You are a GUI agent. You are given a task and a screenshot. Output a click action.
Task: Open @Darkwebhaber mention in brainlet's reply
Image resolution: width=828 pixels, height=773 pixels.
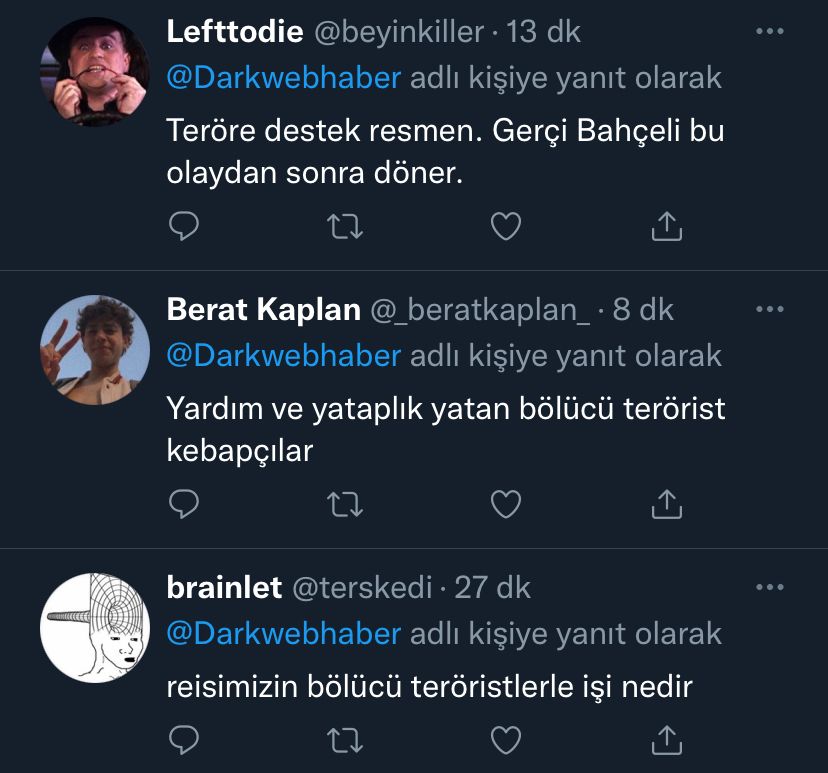pyautogui.click(x=283, y=633)
